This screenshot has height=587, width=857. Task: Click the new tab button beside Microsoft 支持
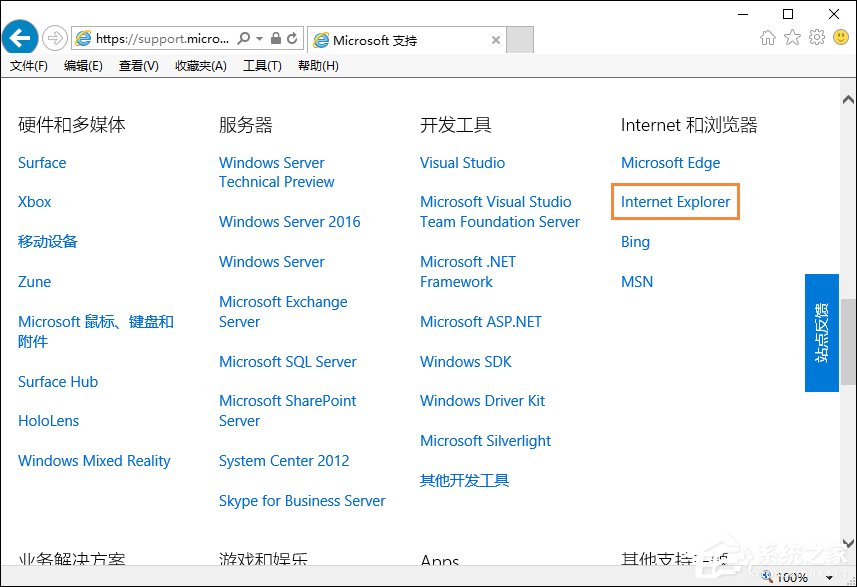[521, 40]
